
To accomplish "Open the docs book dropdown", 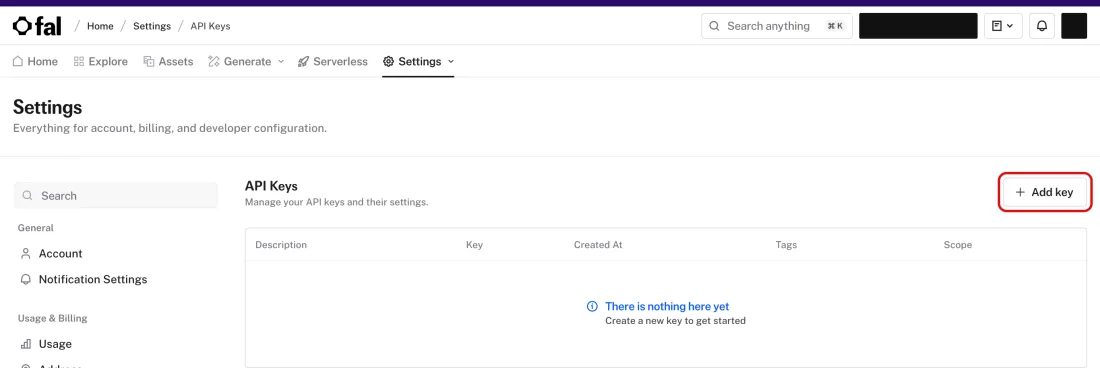I will click(x=1003, y=26).
